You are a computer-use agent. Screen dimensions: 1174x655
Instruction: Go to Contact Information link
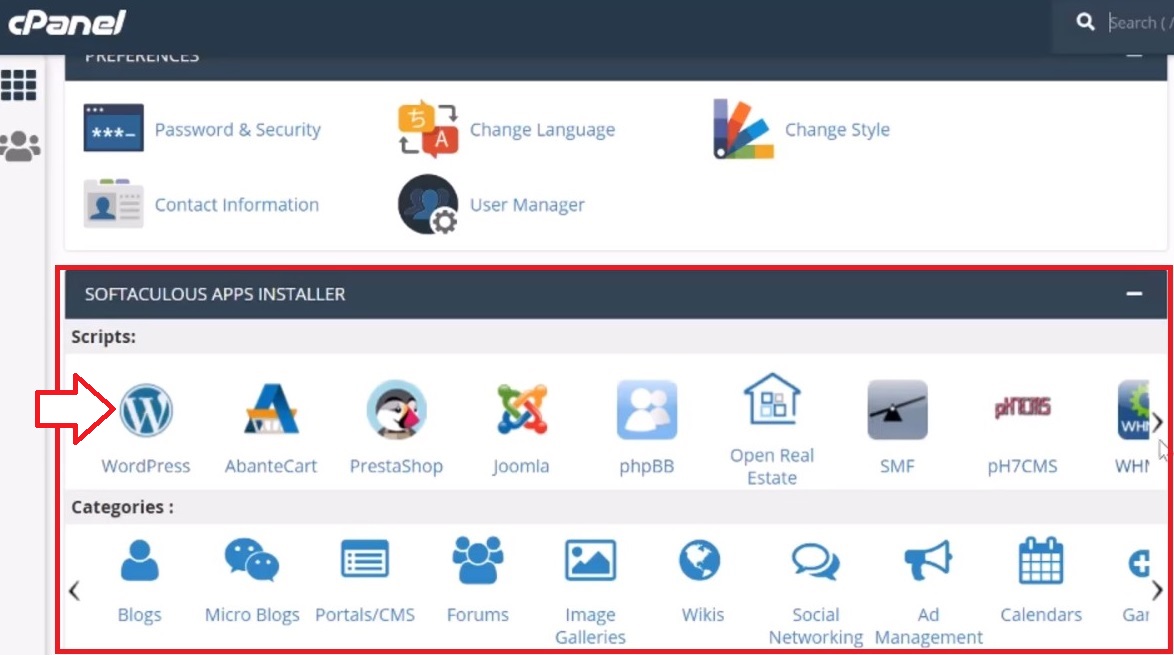click(237, 204)
